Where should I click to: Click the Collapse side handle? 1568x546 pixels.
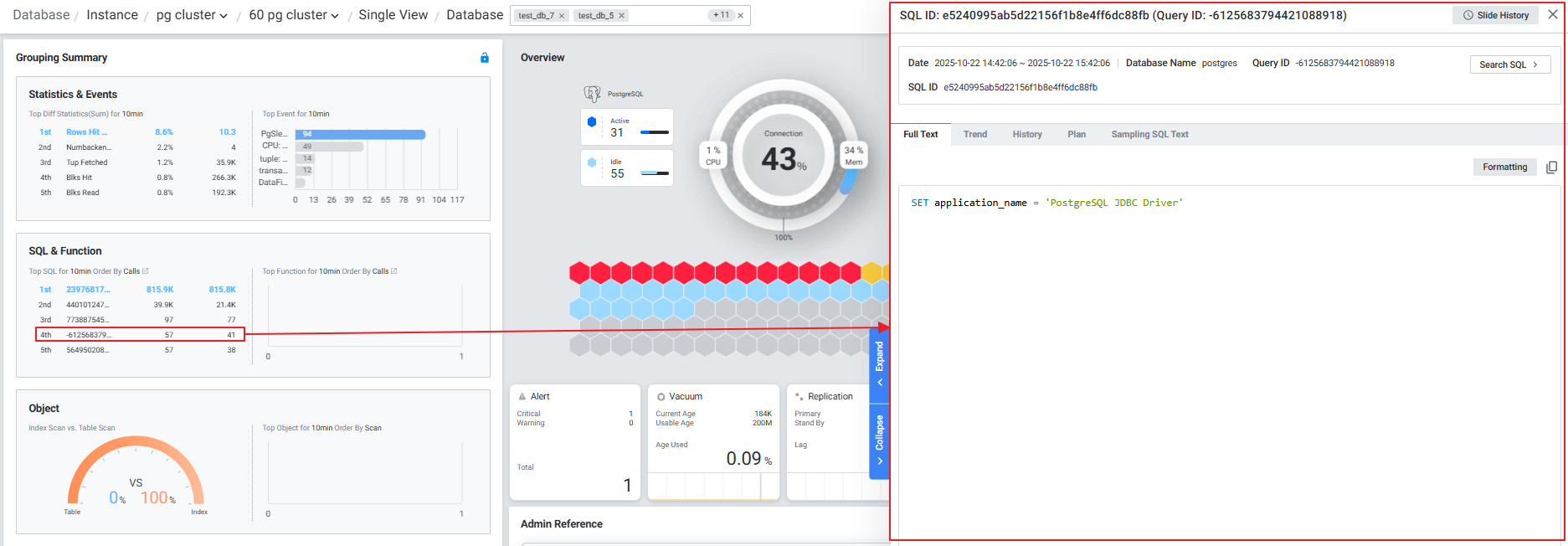coord(879,440)
